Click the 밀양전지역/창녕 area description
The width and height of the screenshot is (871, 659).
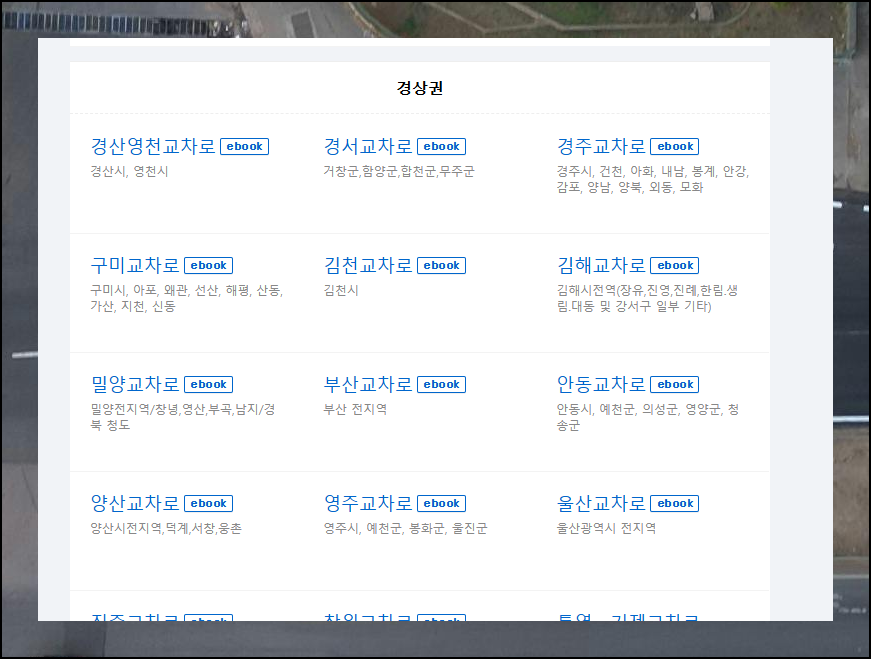coord(183,417)
